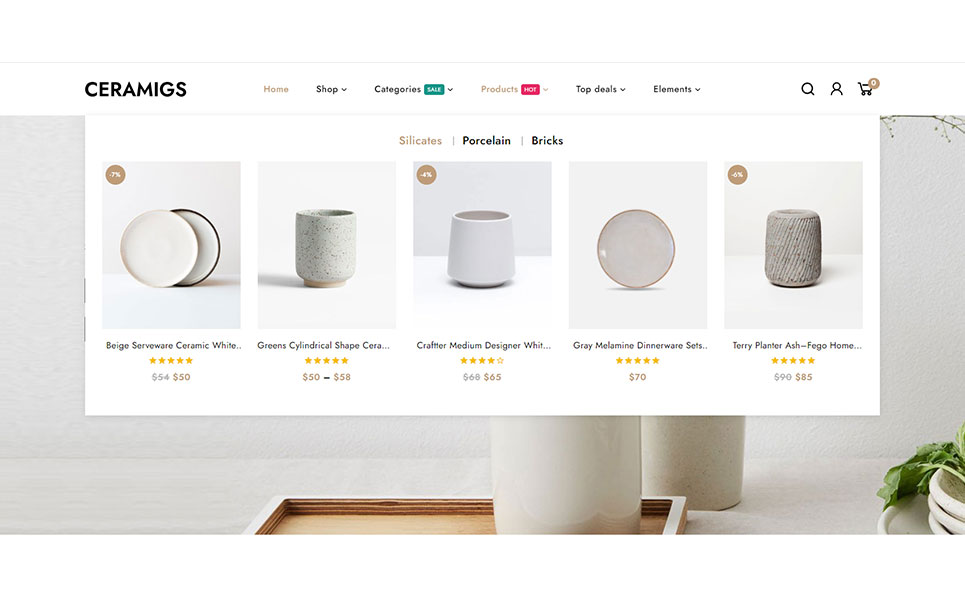Click the Gray Melamine Dinnerware plate thumbnail
Image resolution: width=965 pixels, height=600 pixels.
pos(637,246)
